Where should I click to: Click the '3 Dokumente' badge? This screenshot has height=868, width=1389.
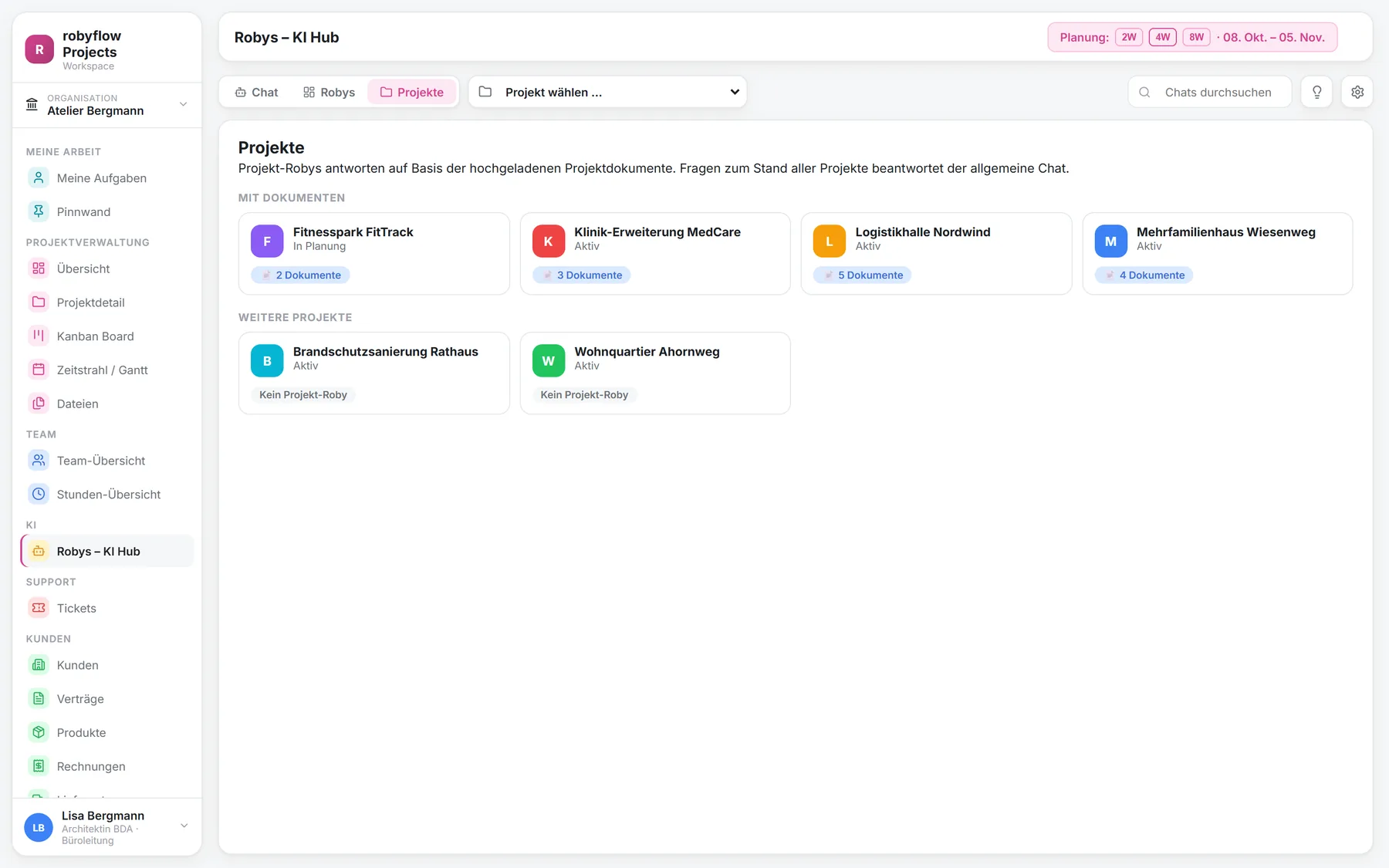tap(582, 275)
